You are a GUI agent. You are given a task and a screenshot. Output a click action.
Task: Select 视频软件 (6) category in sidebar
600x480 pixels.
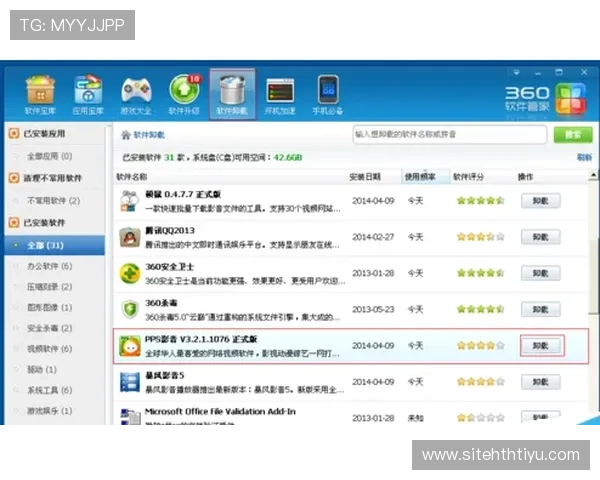(x=49, y=349)
